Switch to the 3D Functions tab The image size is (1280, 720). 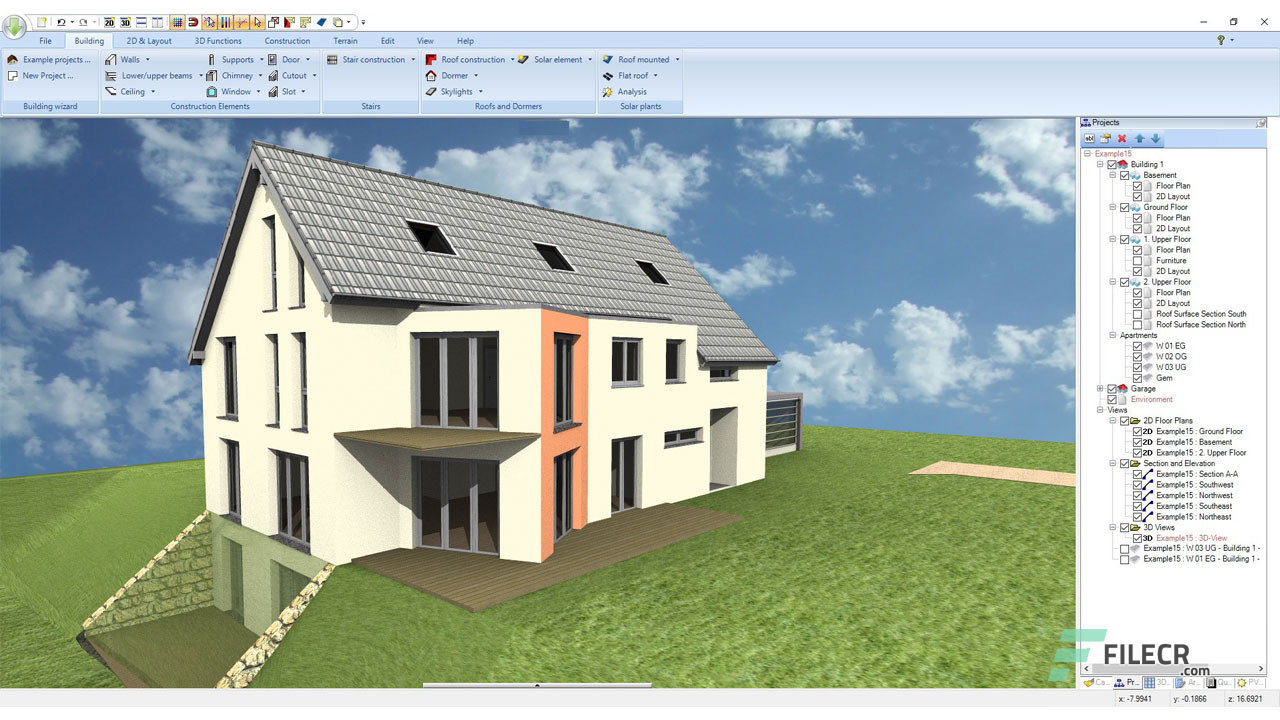point(218,41)
